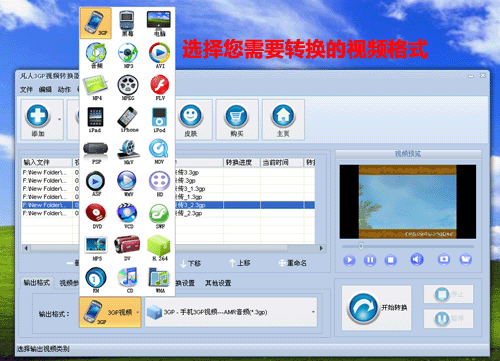Image resolution: width=500 pixels, height=361 pixels.
Task: Choose the WMV format icon
Action: coord(128,184)
